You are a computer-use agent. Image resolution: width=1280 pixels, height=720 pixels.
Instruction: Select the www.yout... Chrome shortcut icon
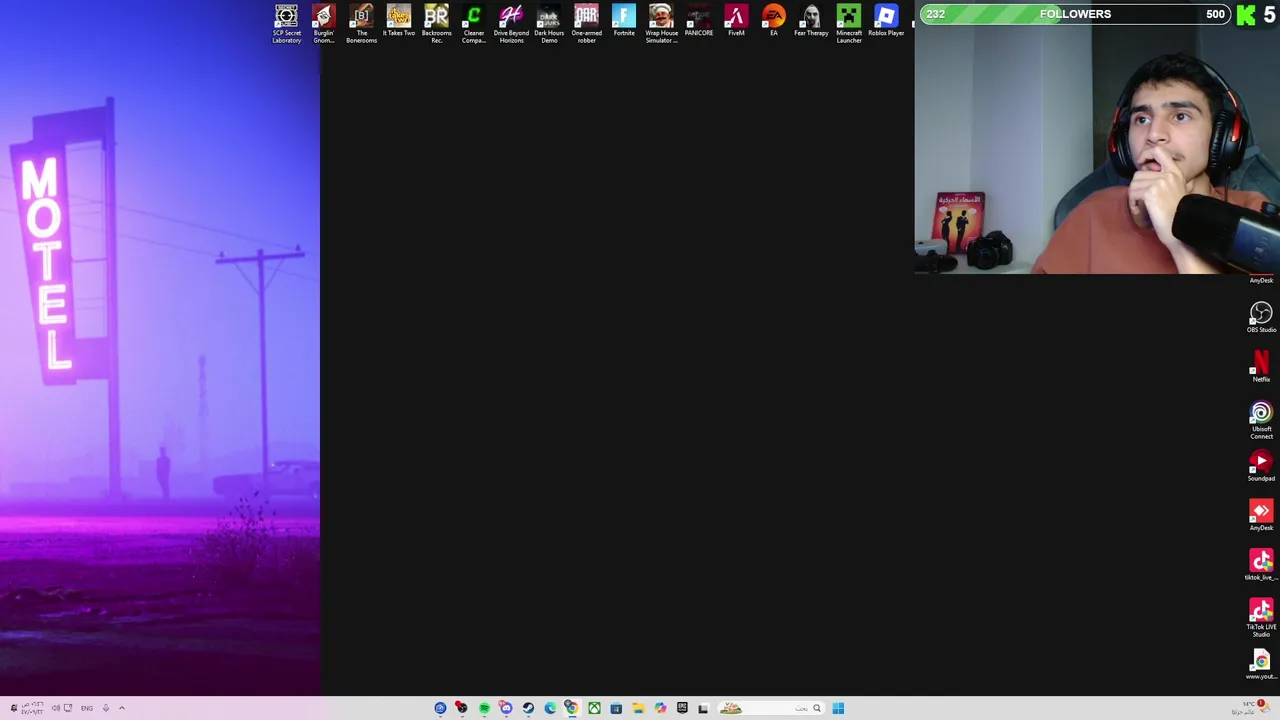pos(1261,664)
